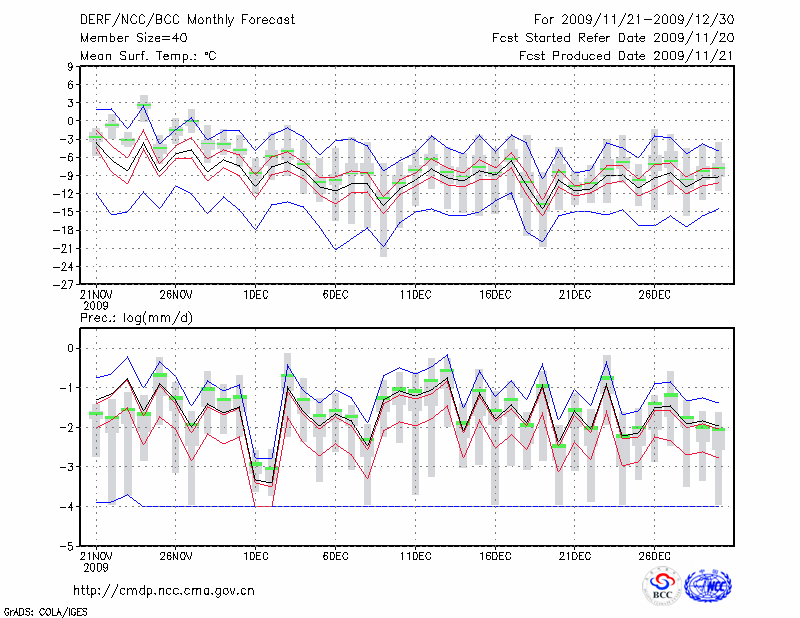Click the -5 precipitation y-axis label

pyautogui.click(x=67, y=547)
